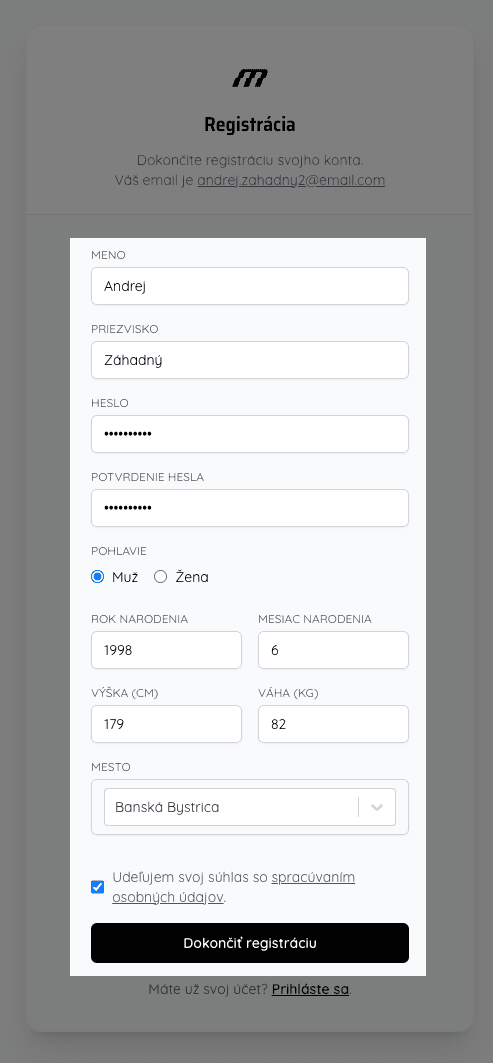The image size is (493, 1063).
Task: Open the Banská Bystrica city selector
Action: (x=250, y=807)
